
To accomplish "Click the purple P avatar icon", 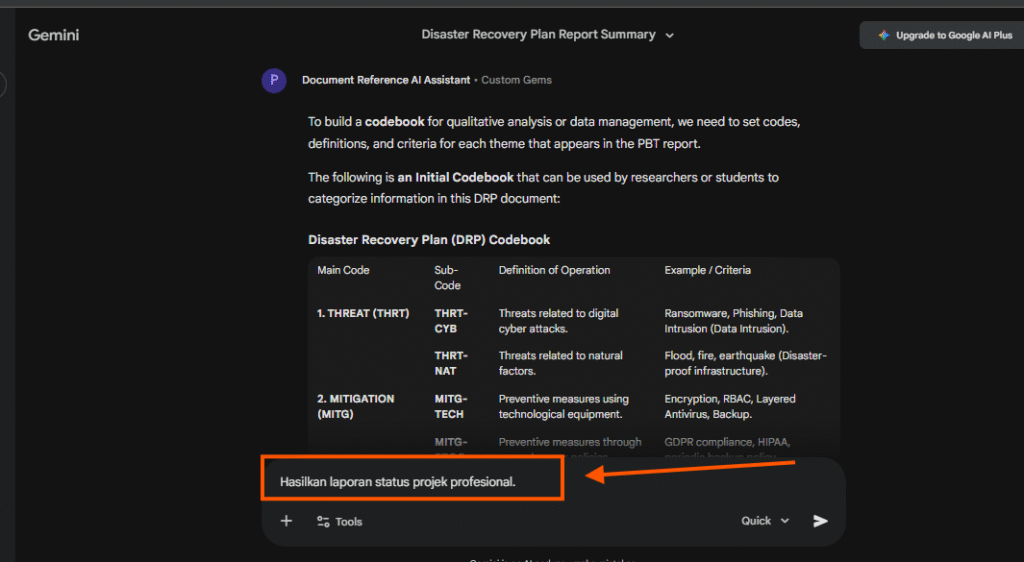I will tap(274, 80).
